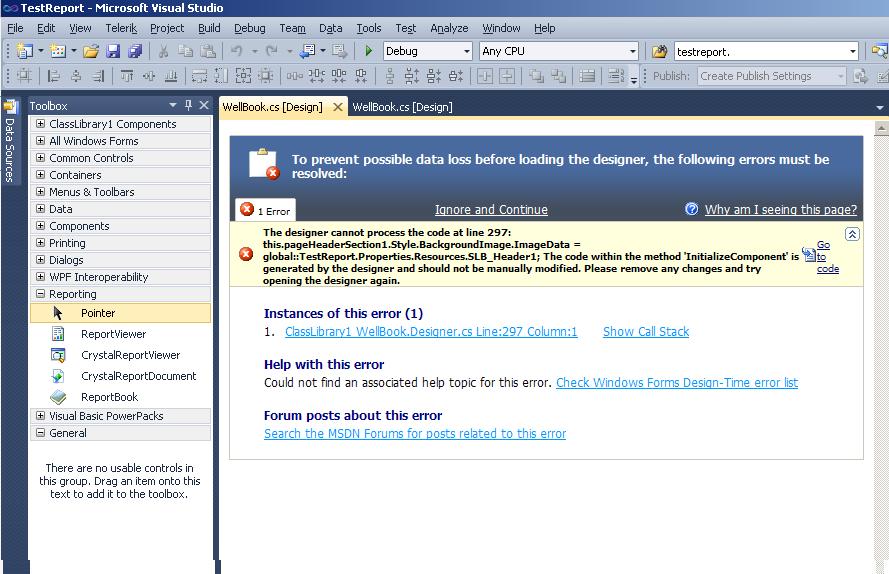Click the 1 Error tab
889x574 pixels.
(x=265, y=210)
